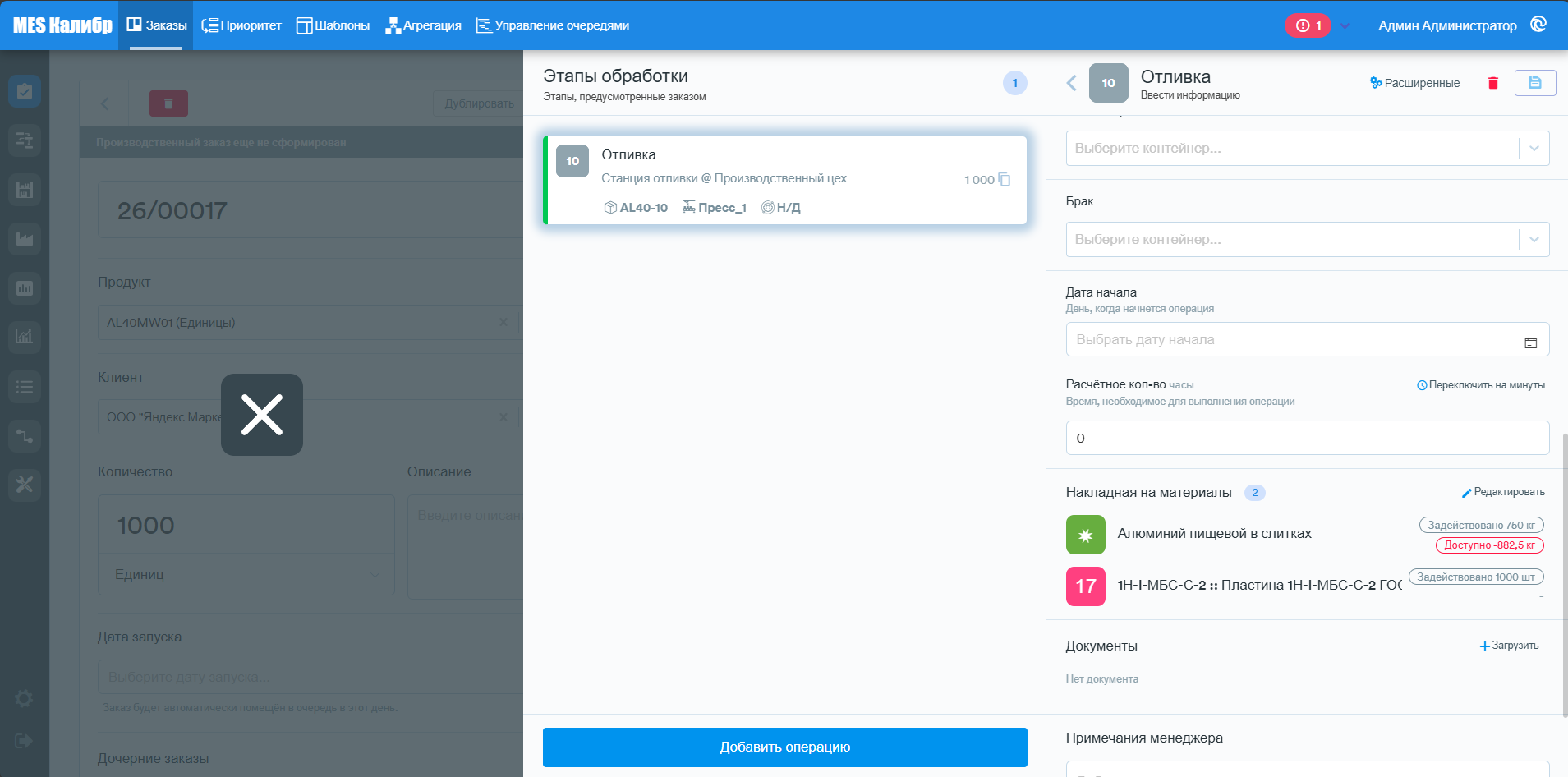Open Админ Администратор user menu
The width and height of the screenshot is (1568, 777).
(1447, 25)
